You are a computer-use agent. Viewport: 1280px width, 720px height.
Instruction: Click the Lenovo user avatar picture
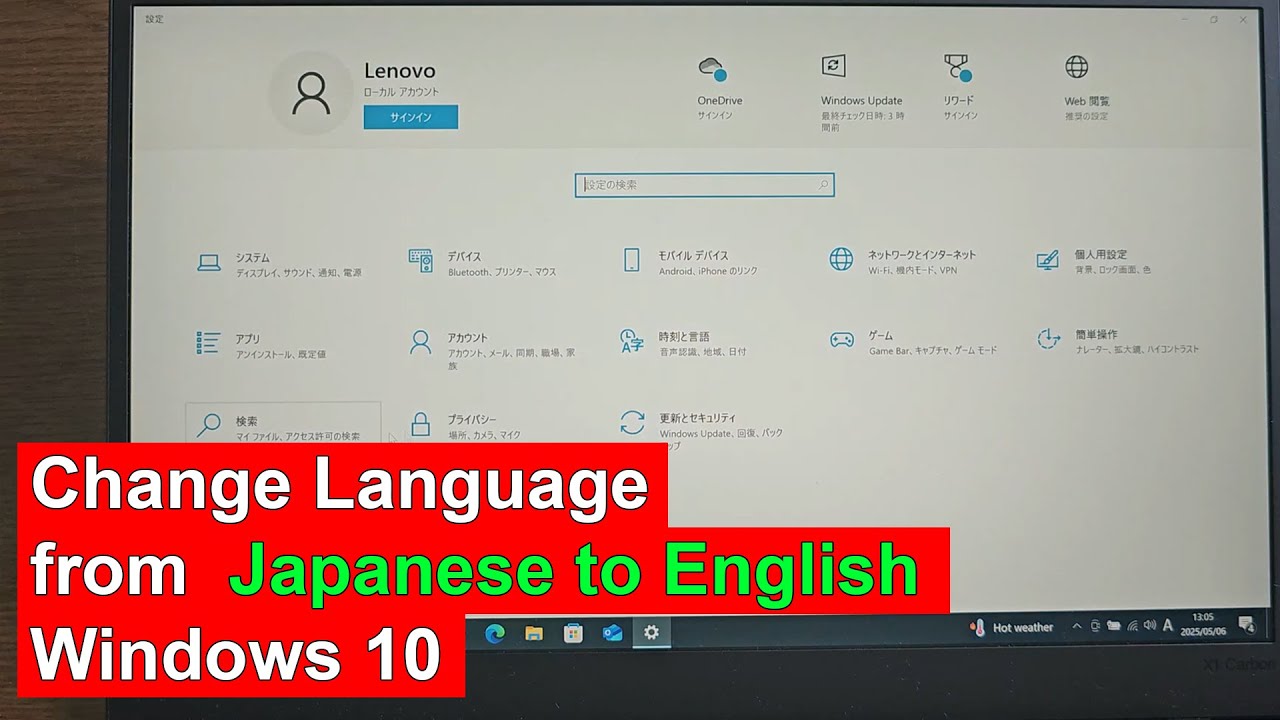(x=311, y=92)
